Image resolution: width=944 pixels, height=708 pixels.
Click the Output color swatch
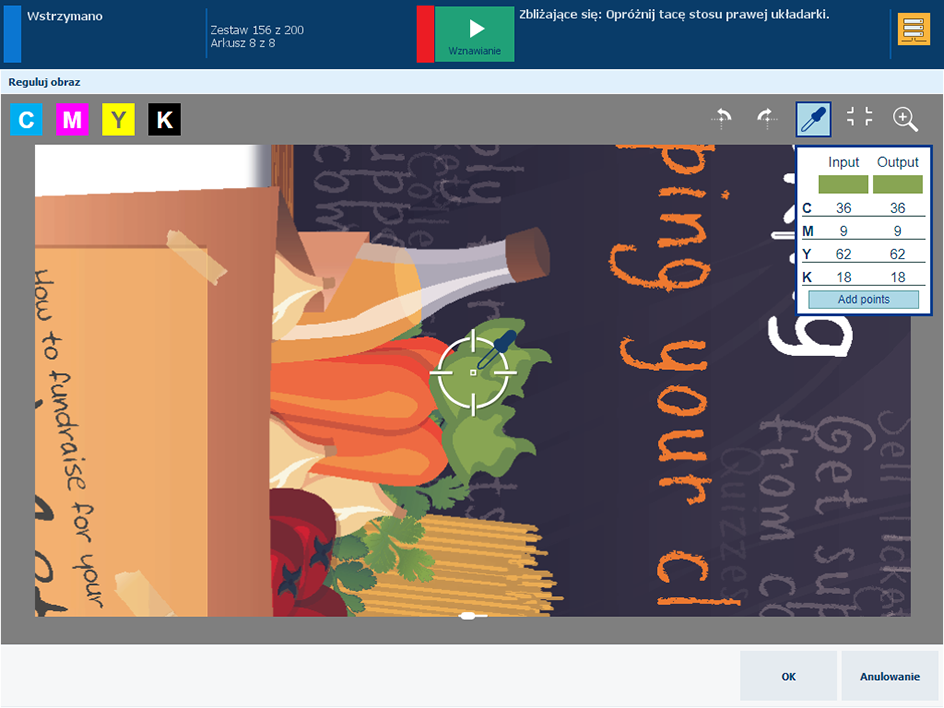pos(897,184)
